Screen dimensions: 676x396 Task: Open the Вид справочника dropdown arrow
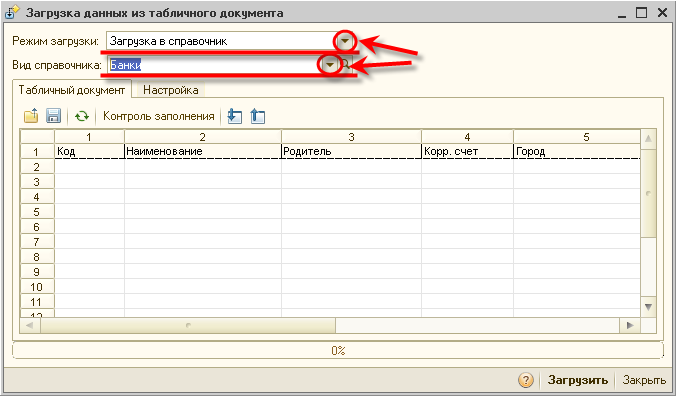pos(330,65)
